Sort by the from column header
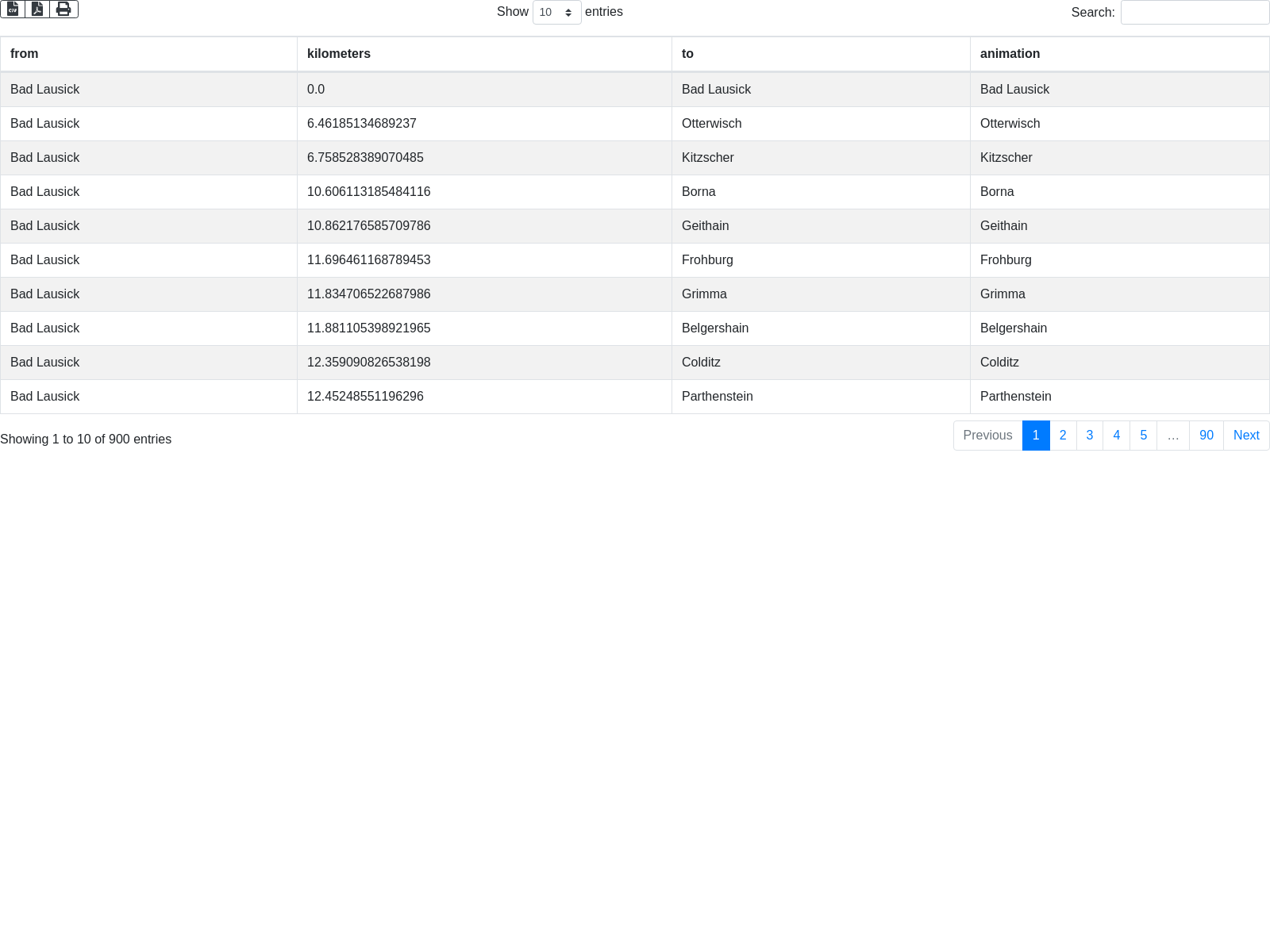1270x952 pixels. tap(25, 54)
